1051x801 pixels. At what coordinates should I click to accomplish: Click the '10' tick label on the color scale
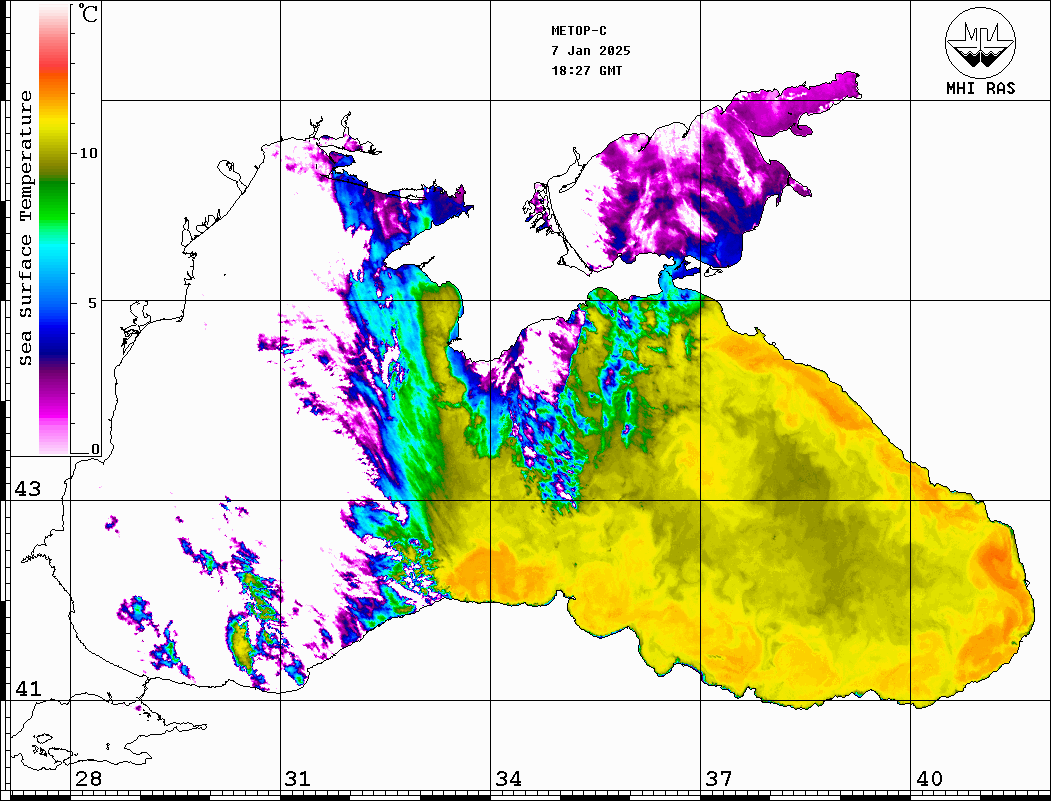click(88, 153)
